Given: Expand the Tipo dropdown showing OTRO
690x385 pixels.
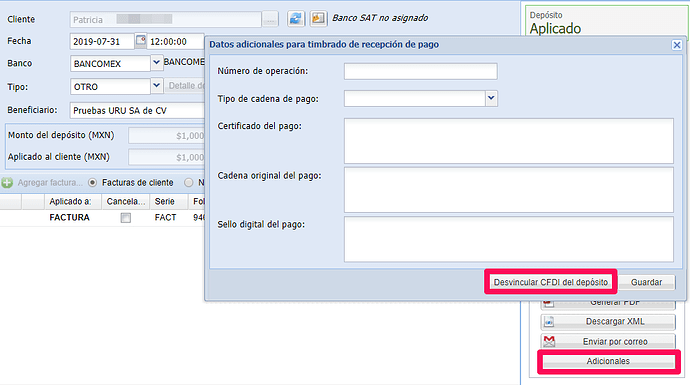Looking at the screenshot, I should [x=156, y=85].
